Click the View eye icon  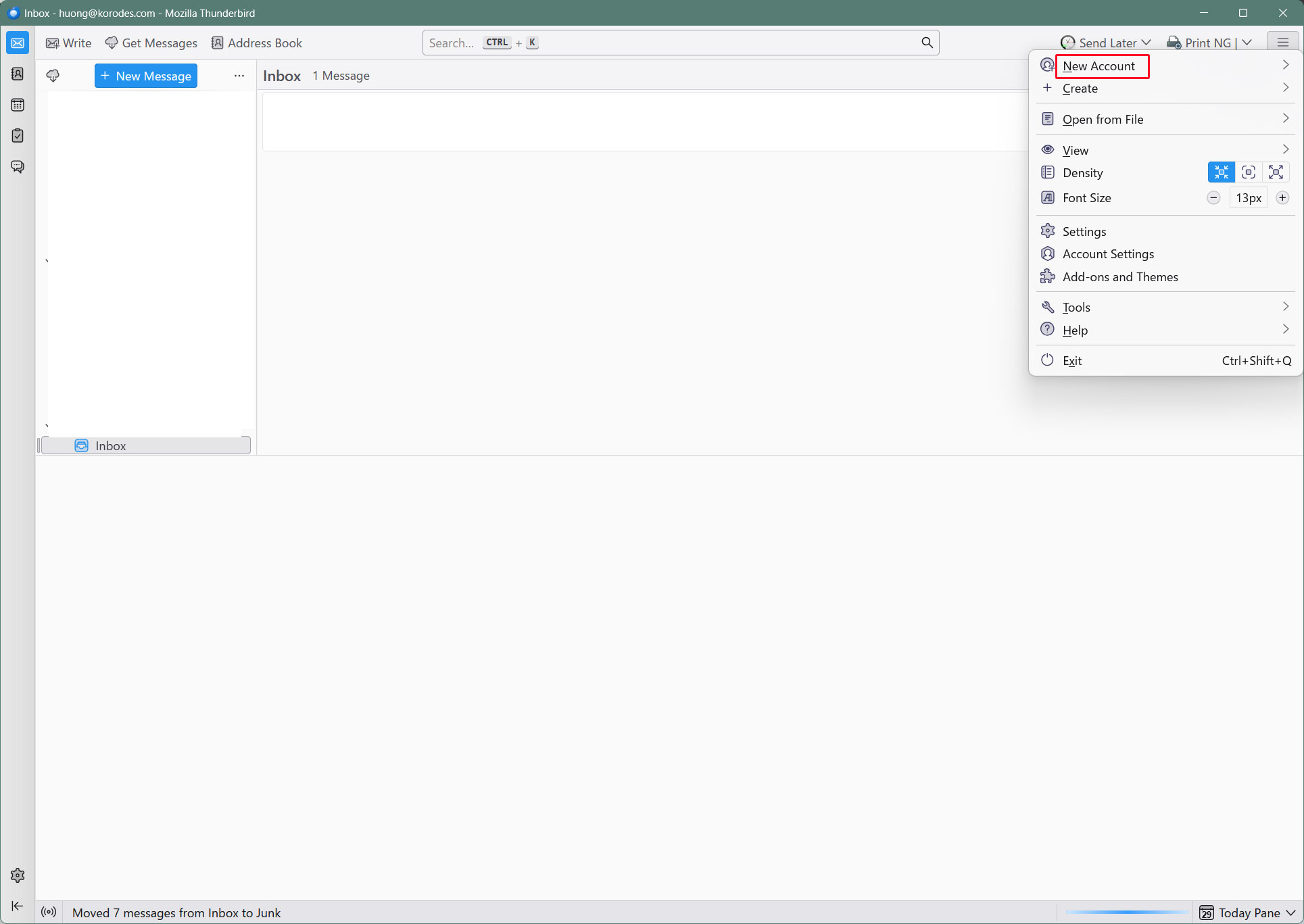(1047, 149)
